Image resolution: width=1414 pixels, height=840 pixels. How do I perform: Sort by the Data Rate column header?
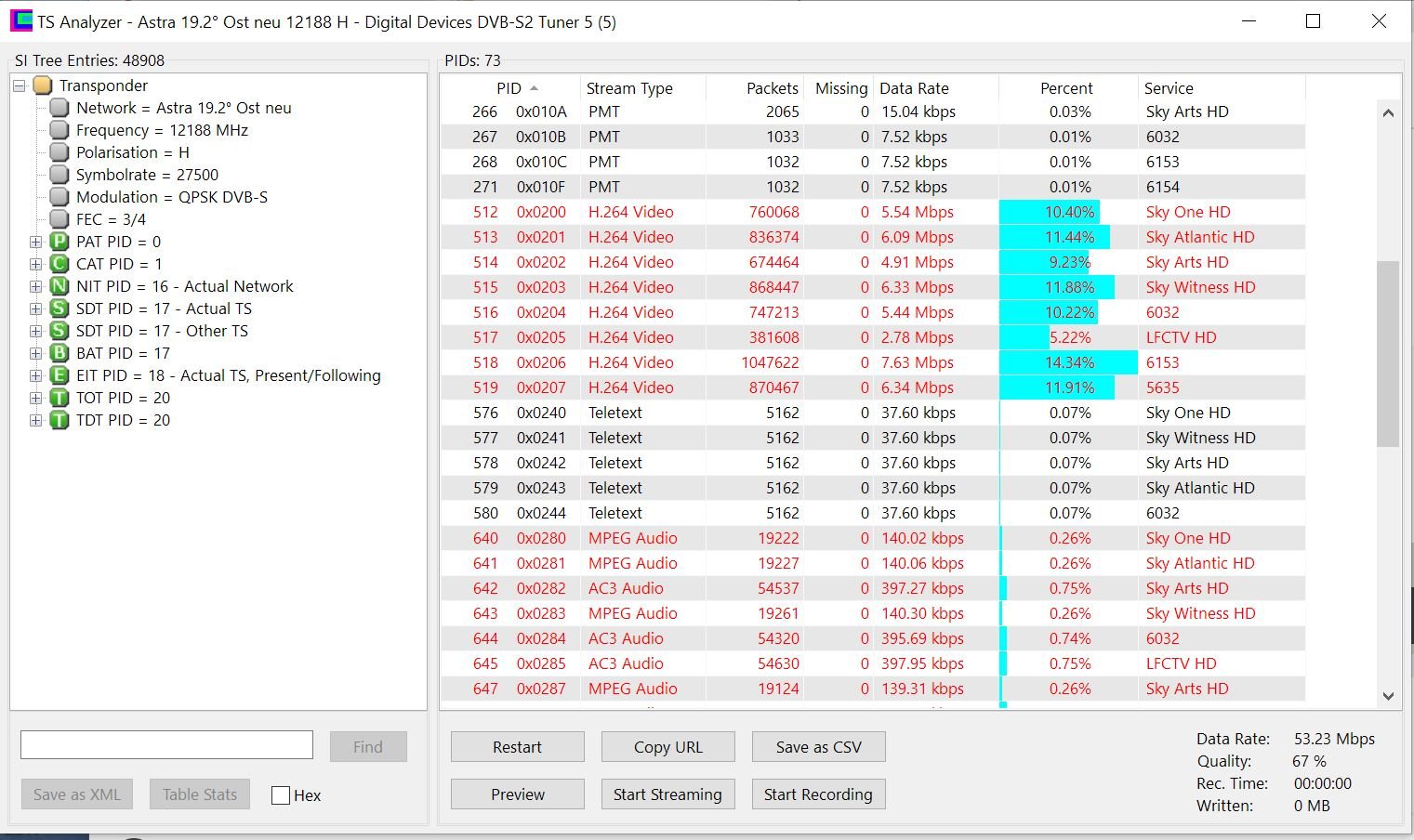coord(914,88)
